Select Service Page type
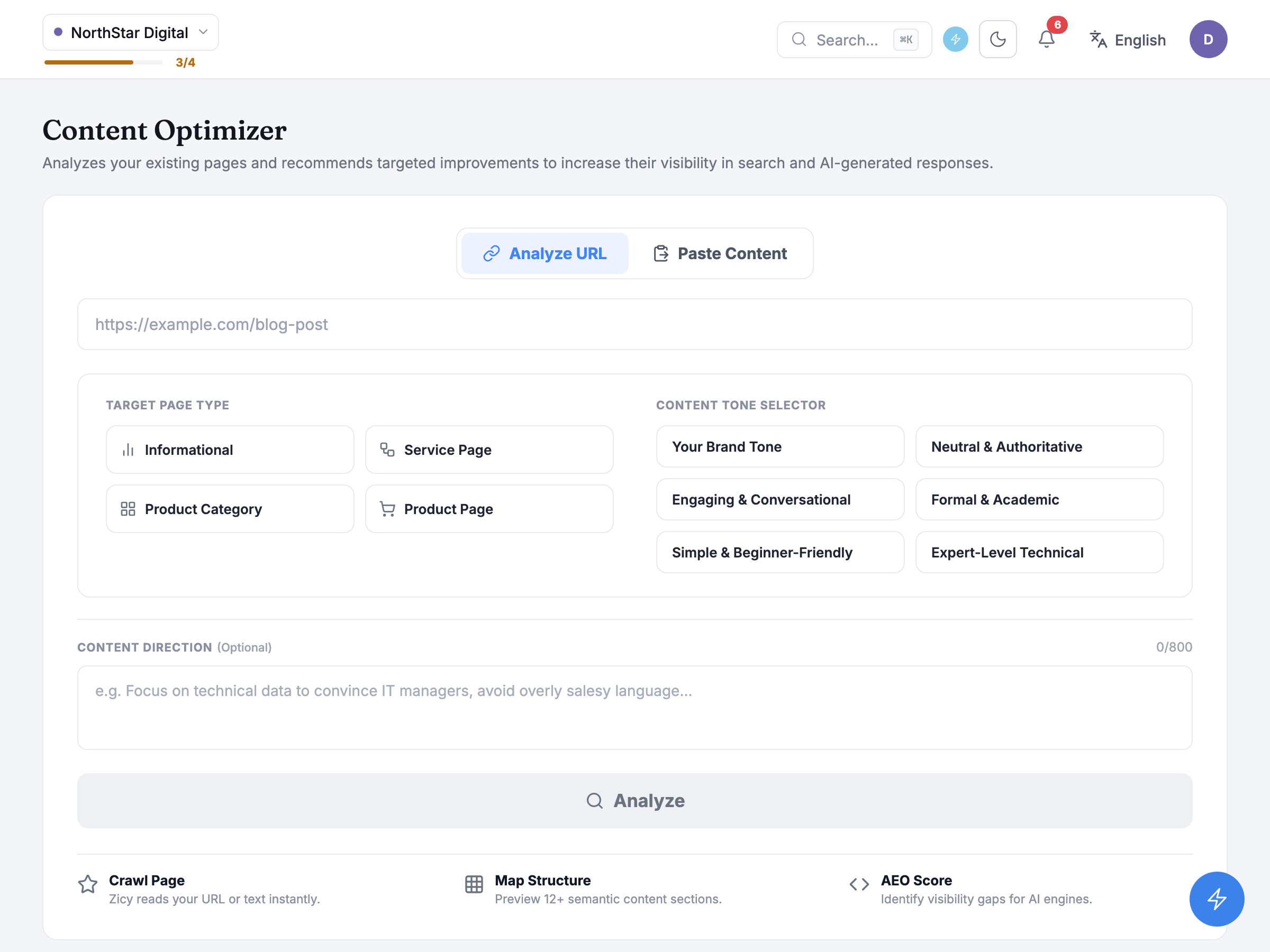Screen dimensions: 1270x952 [x=489, y=450]
